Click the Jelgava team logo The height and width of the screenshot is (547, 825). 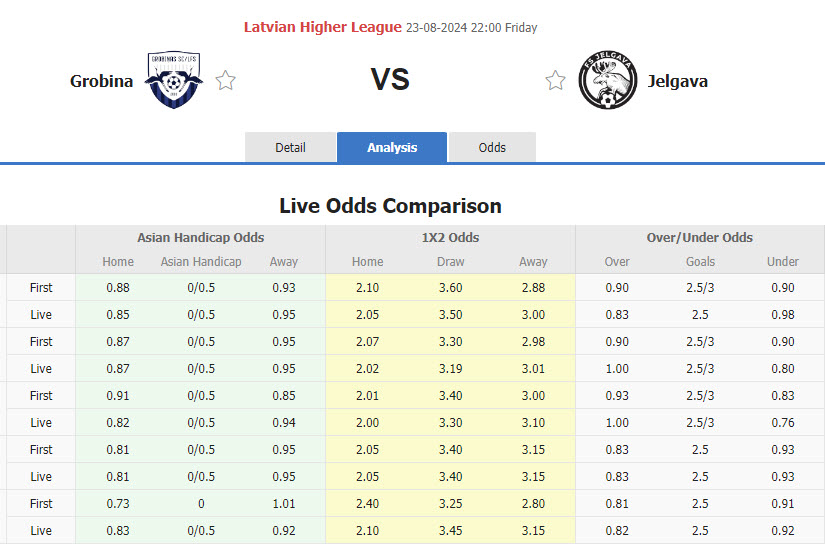tap(608, 80)
